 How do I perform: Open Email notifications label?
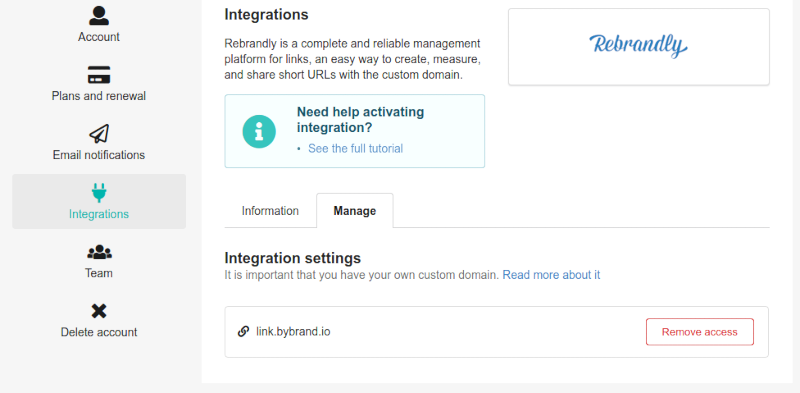(99, 155)
